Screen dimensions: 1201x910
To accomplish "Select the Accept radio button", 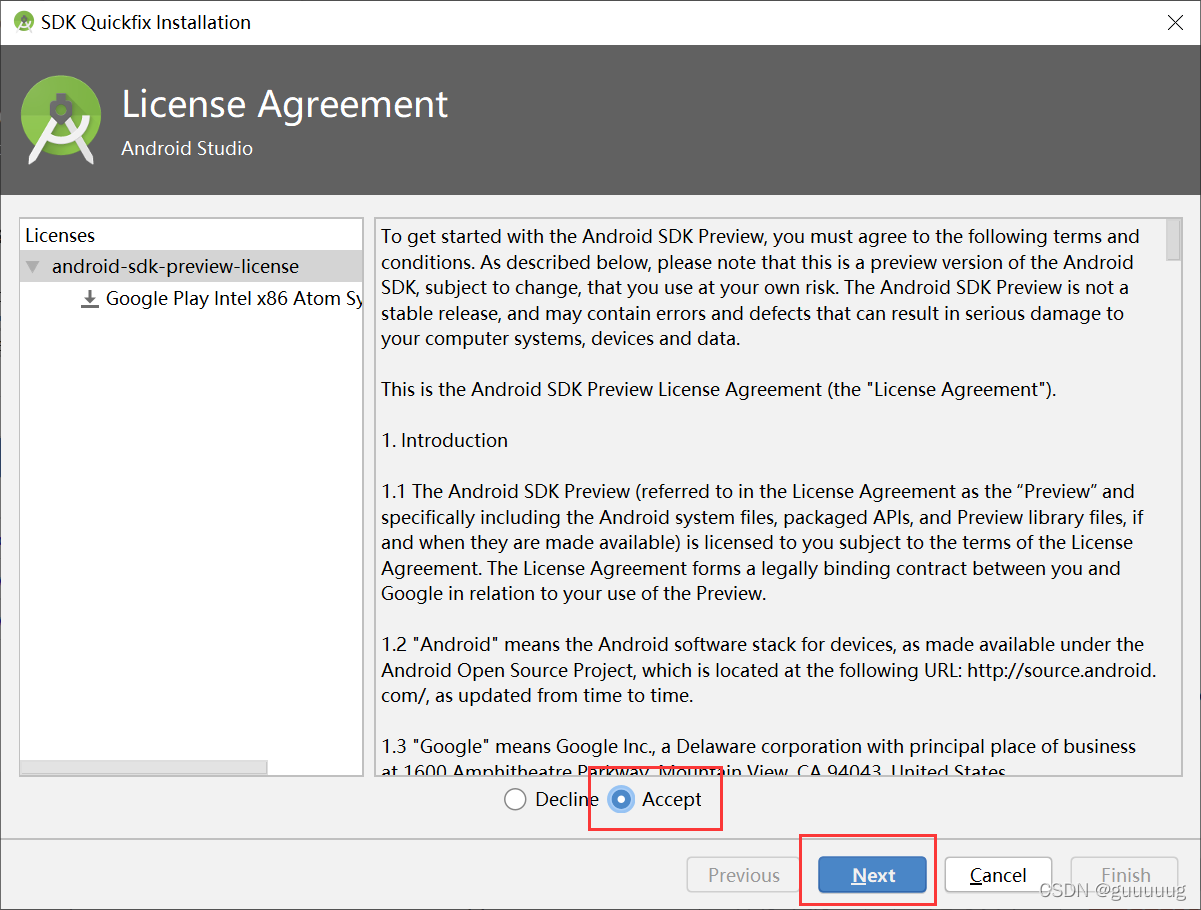I will tap(622, 799).
